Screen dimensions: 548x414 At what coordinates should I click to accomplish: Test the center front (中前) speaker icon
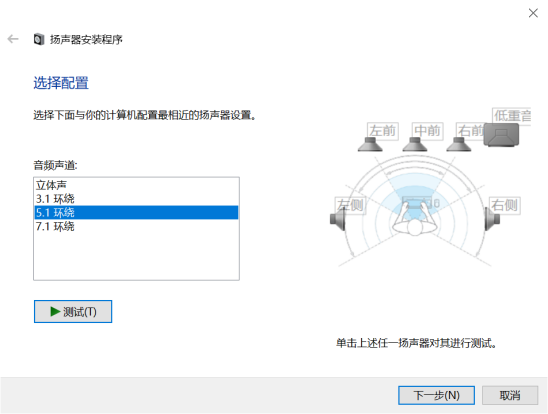(x=414, y=144)
